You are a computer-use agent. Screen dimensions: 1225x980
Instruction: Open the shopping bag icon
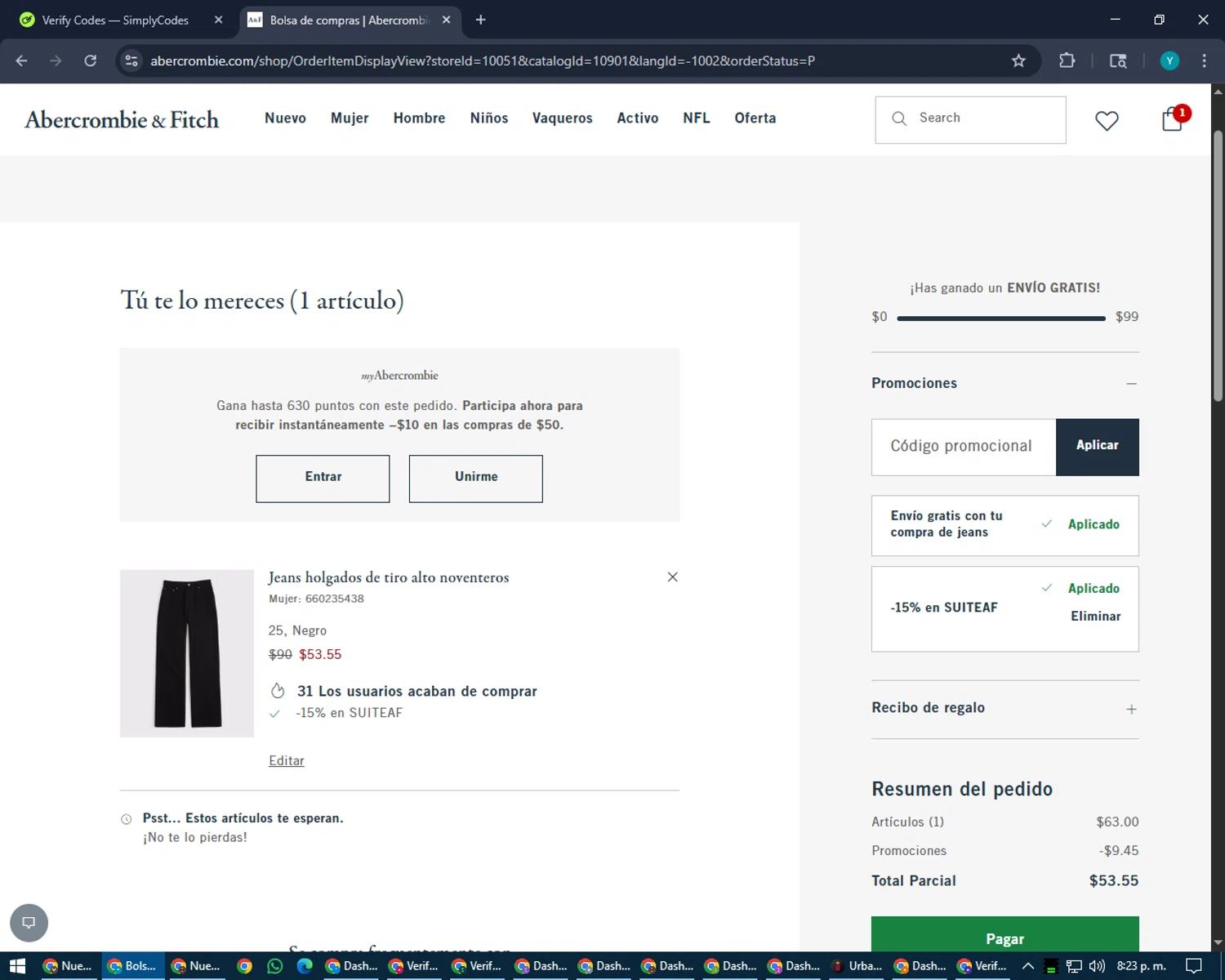pyautogui.click(x=1173, y=119)
